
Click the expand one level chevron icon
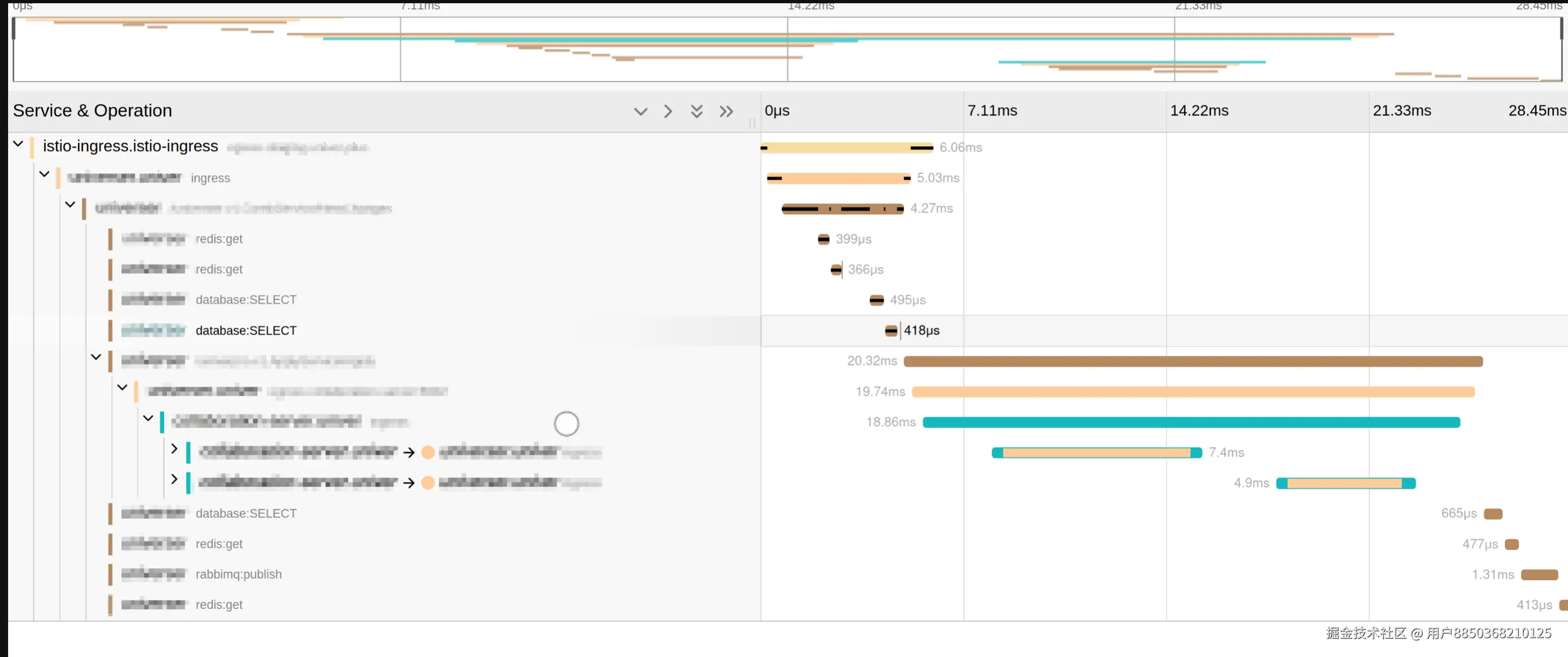(x=640, y=111)
